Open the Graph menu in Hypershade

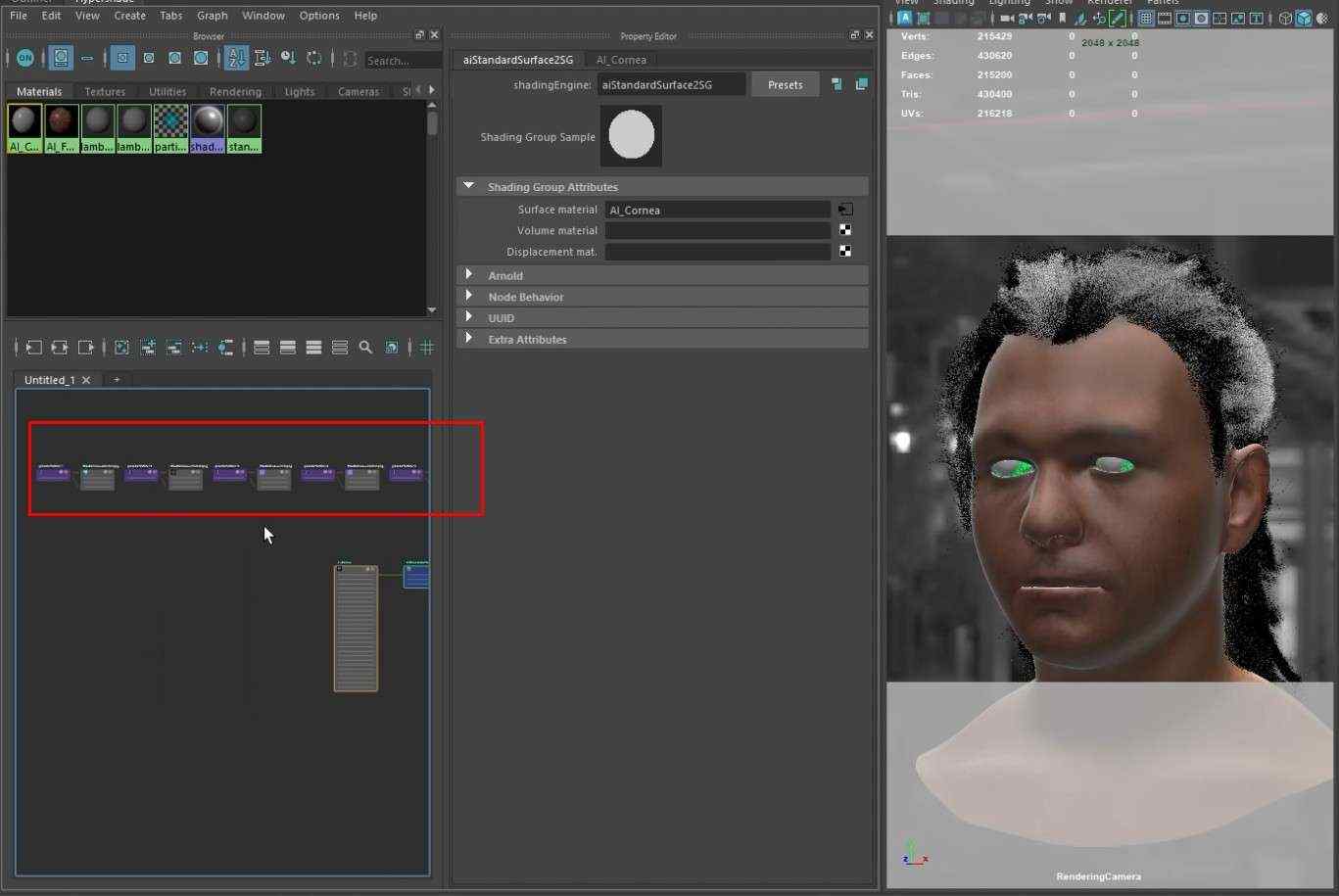click(212, 16)
